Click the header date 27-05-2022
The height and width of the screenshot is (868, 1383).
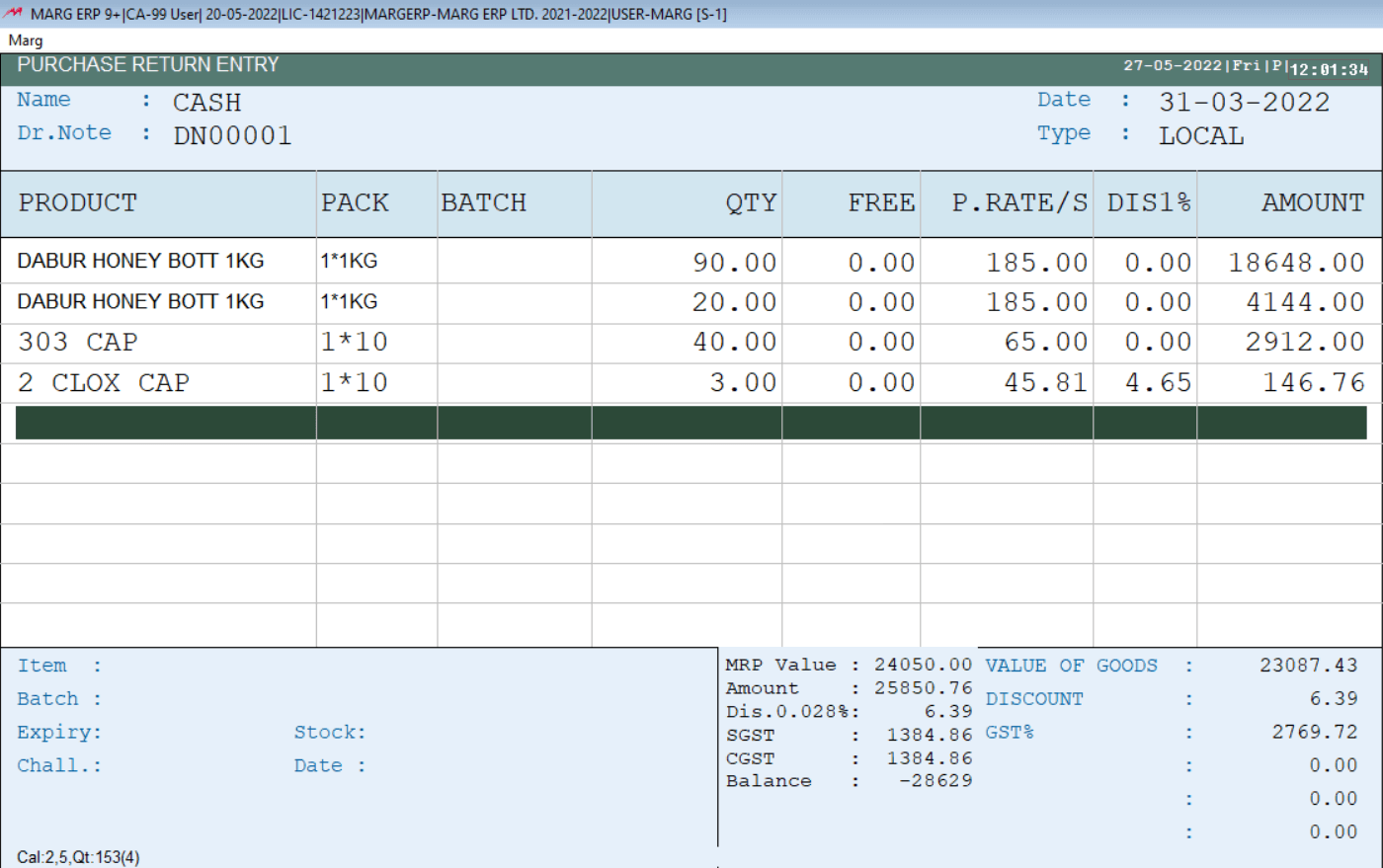click(1173, 65)
